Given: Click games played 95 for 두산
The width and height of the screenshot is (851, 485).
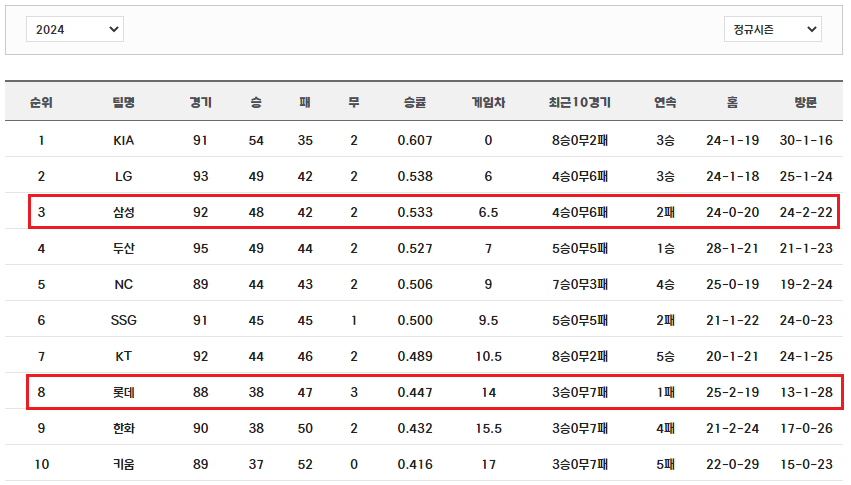Looking at the screenshot, I should tap(200, 248).
